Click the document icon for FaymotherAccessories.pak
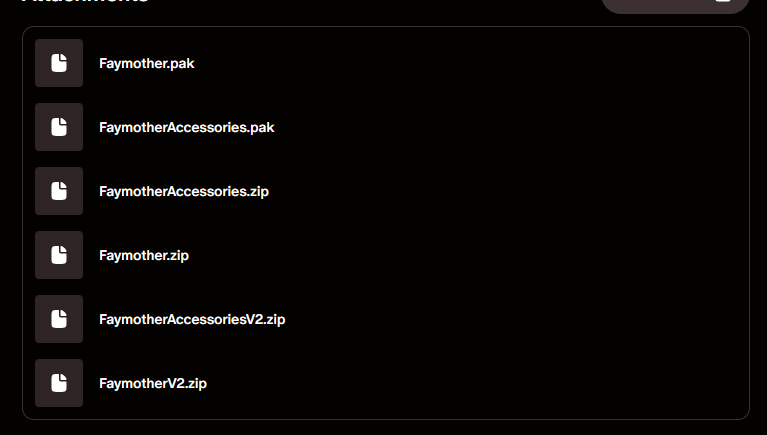 coord(59,127)
